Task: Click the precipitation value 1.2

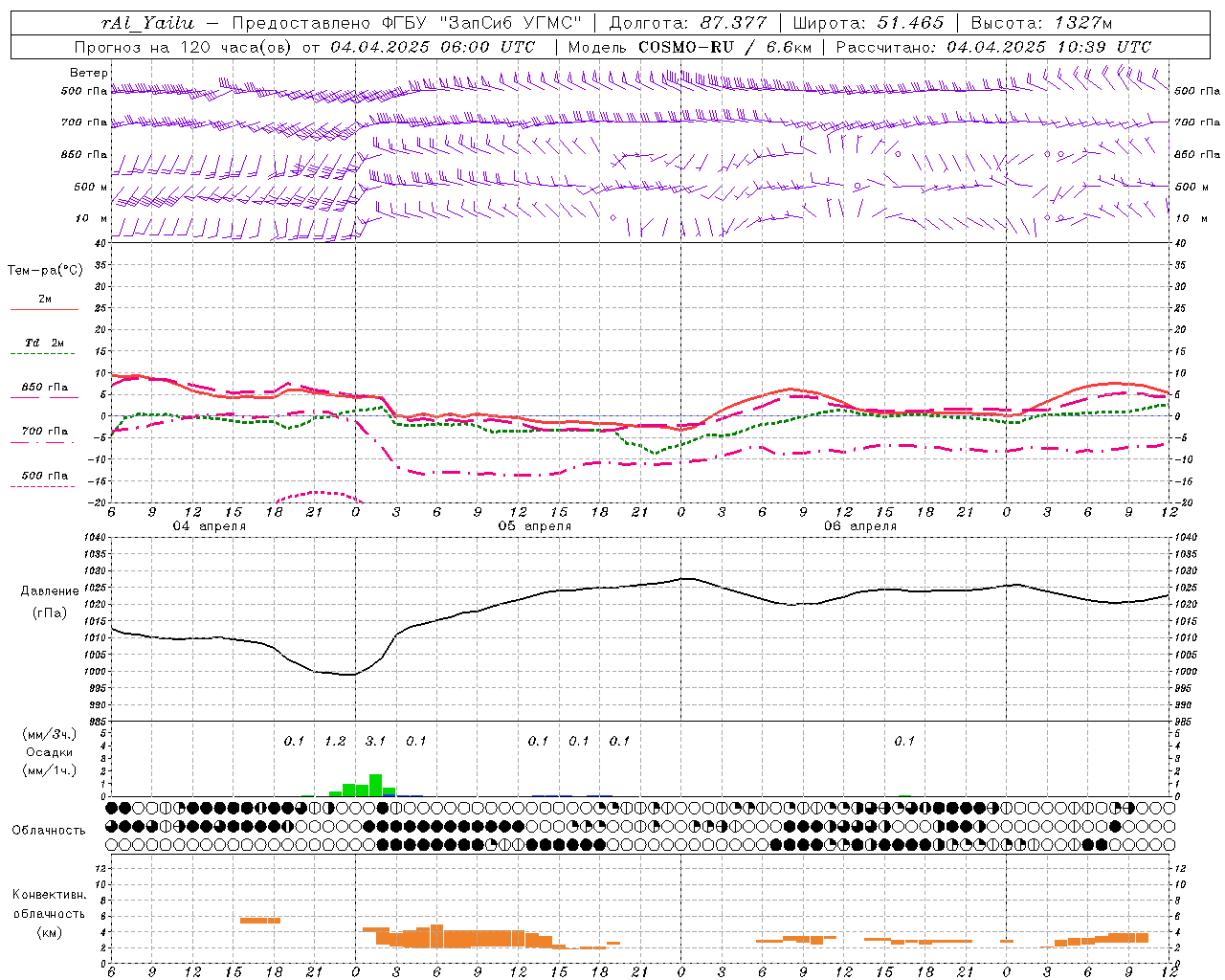Action: [x=335, y=741]
